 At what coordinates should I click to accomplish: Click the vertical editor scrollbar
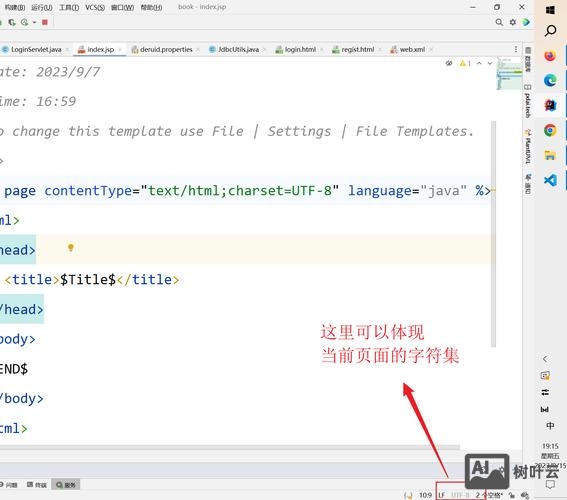[x=493, y=234]
